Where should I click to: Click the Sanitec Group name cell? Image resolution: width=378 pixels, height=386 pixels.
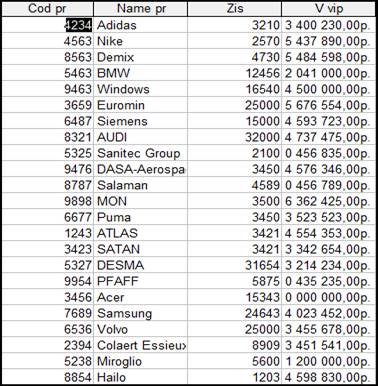pyautogui.click(x=141, y=153)
